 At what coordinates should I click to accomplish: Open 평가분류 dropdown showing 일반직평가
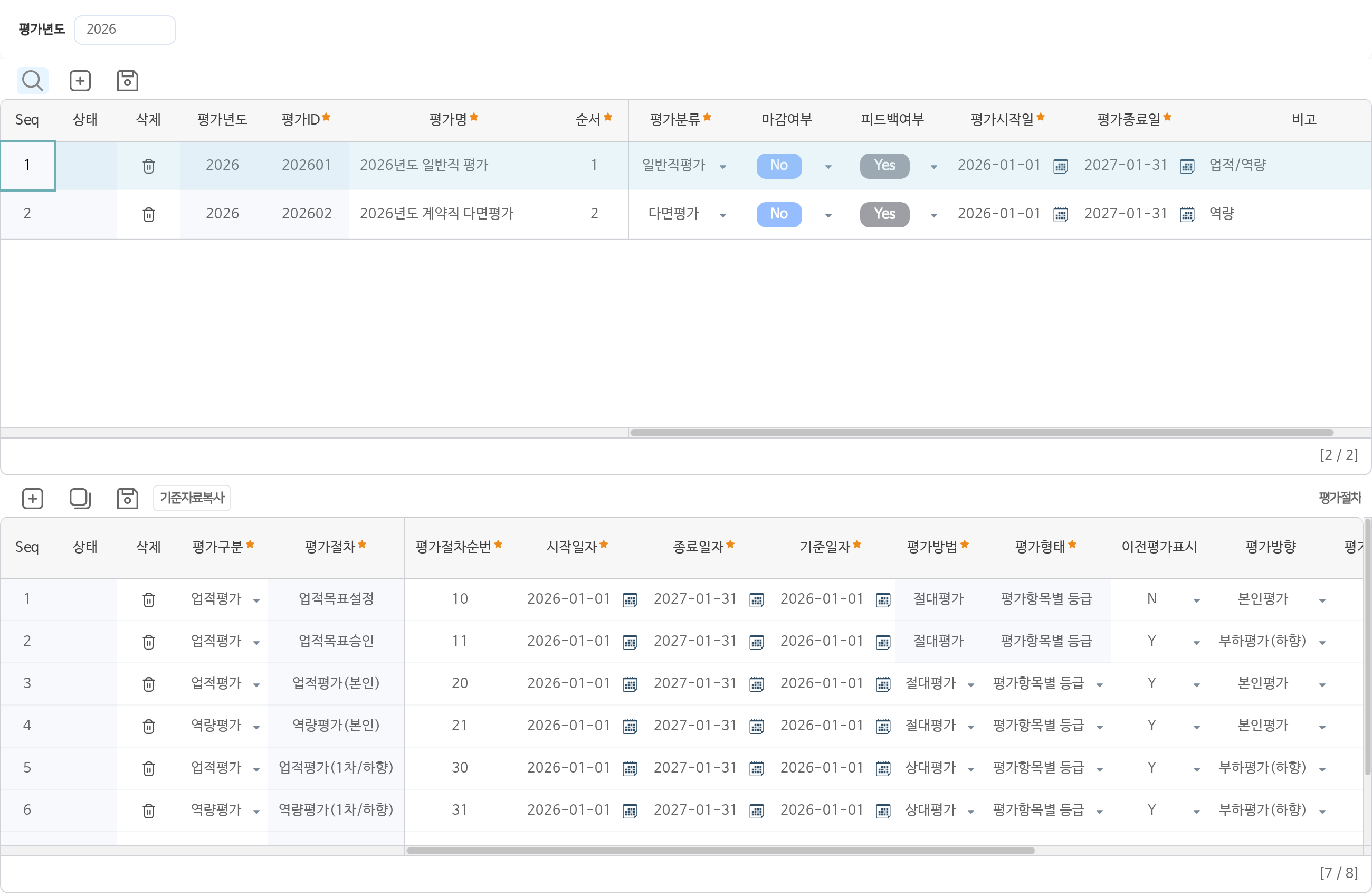pos(722,167)
